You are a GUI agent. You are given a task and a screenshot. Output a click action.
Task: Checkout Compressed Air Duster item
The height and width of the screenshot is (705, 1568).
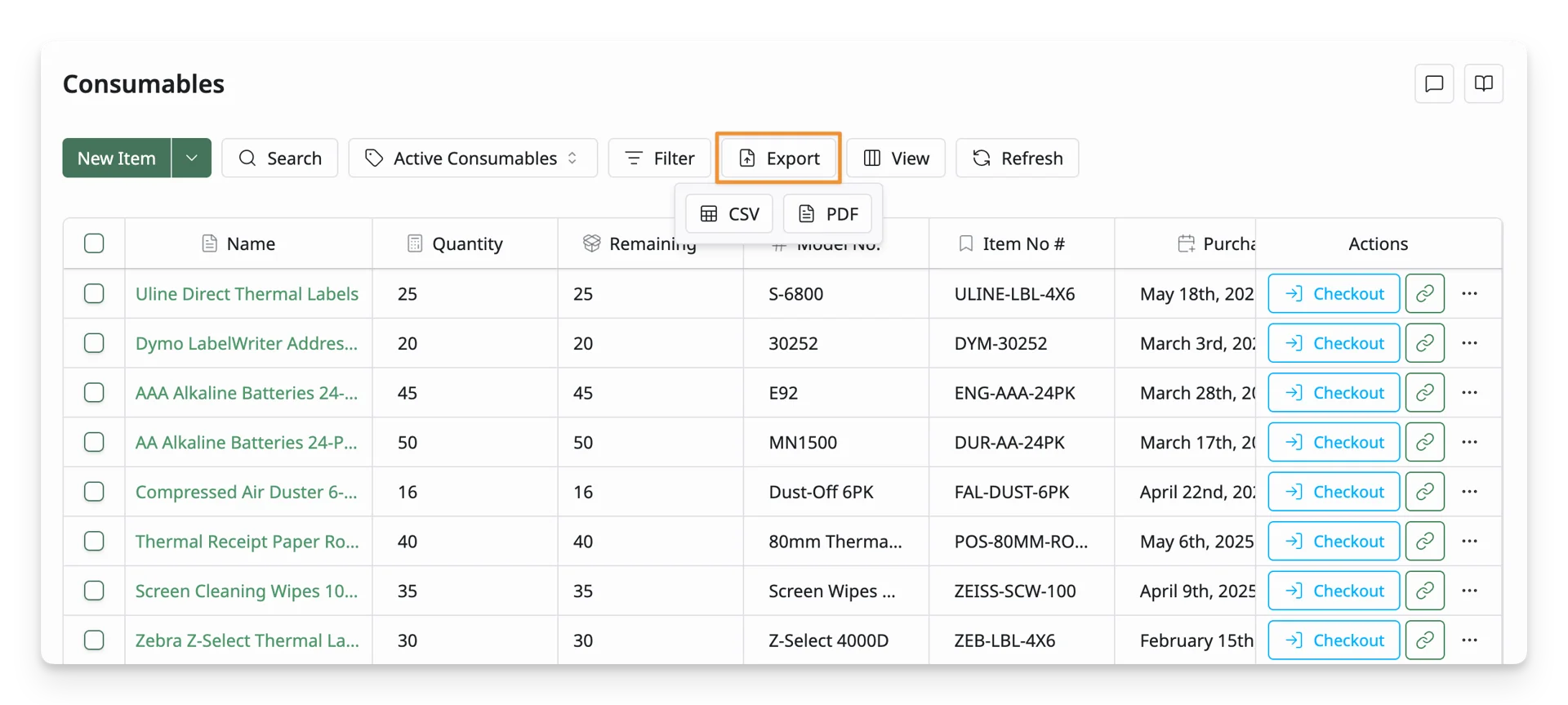coord(1334,492)
